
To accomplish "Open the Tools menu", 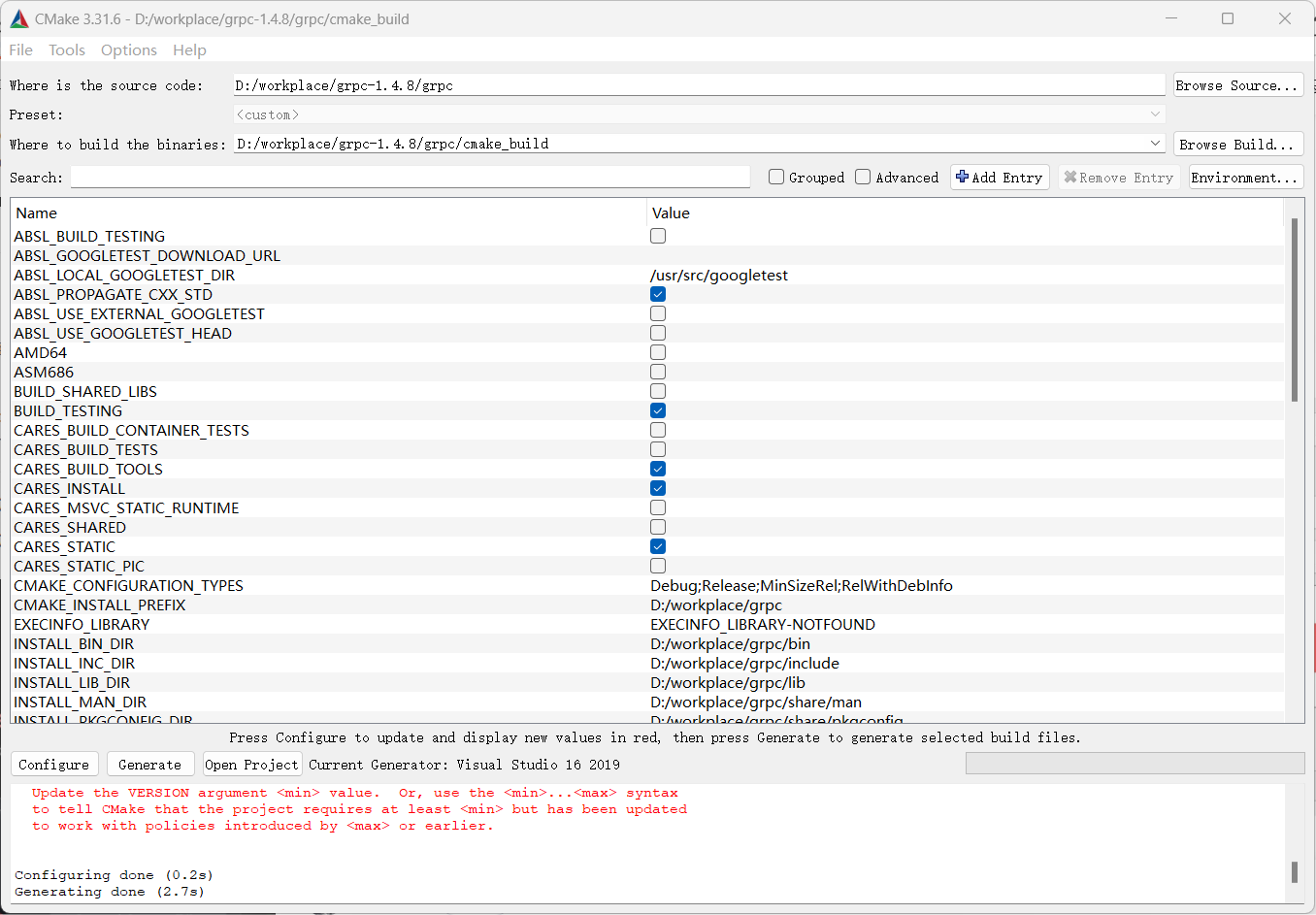I will [67, 50].
